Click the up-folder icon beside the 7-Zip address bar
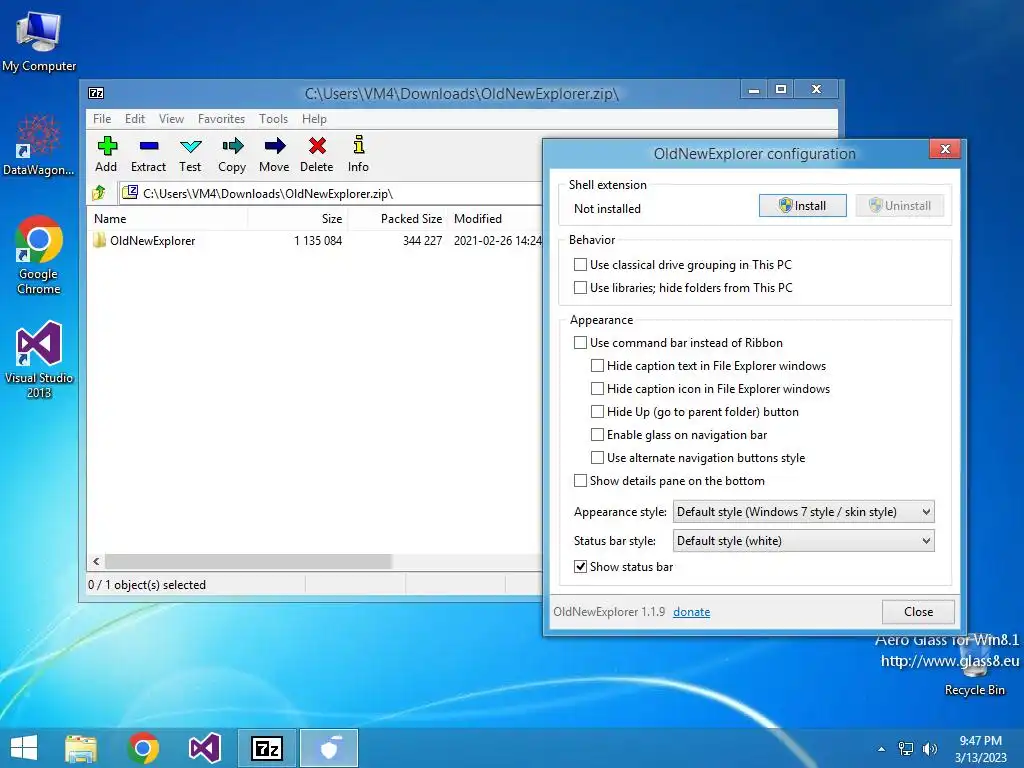The width and height of the screenshot is (1024, 768). tap(99, 193)
